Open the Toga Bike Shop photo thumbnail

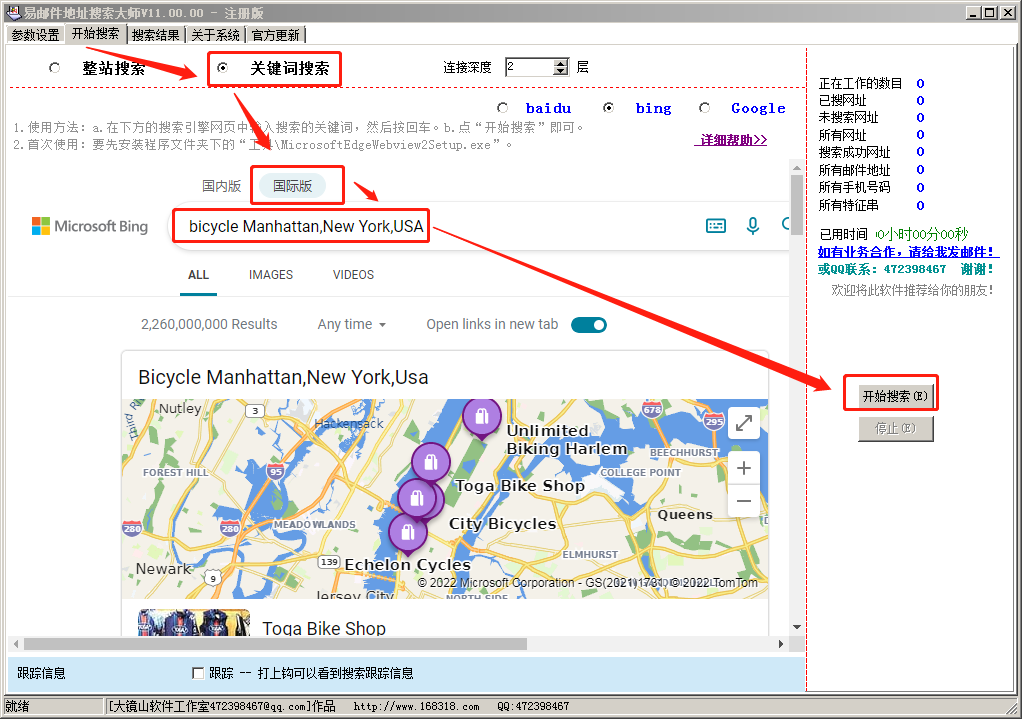(x=194, y=623)
